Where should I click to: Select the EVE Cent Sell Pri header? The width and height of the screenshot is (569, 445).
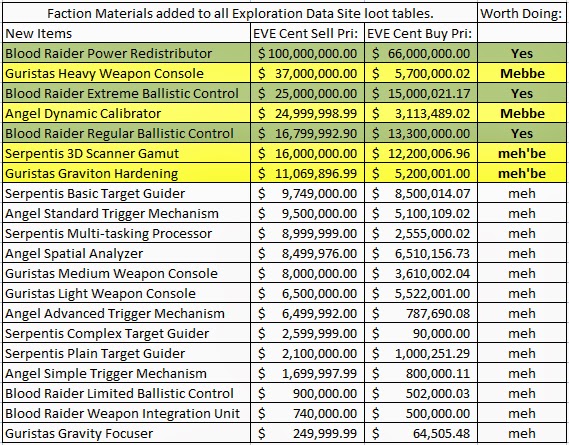[x=307, y=33]
